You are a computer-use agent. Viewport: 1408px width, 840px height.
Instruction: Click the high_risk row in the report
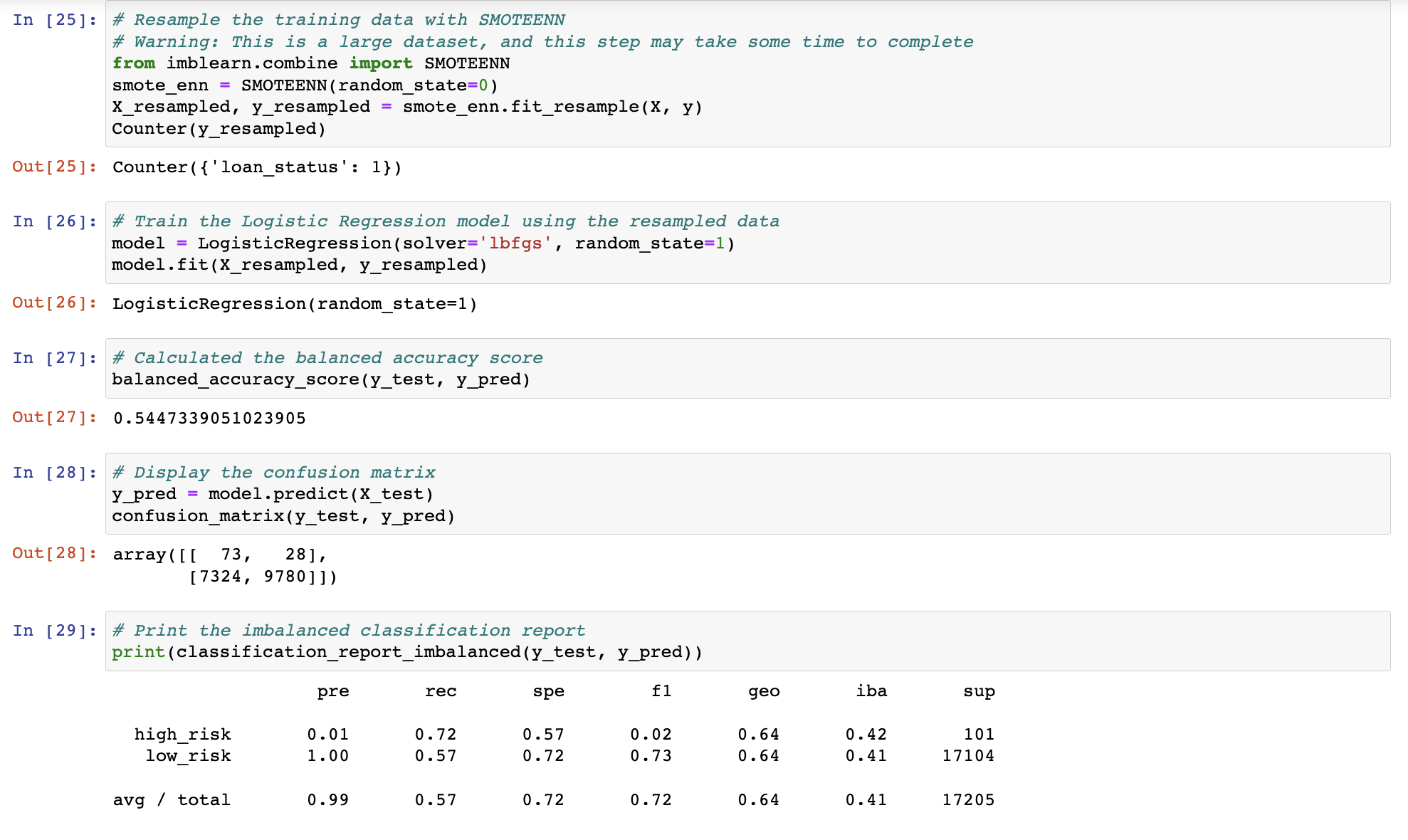tap(183, 735)
